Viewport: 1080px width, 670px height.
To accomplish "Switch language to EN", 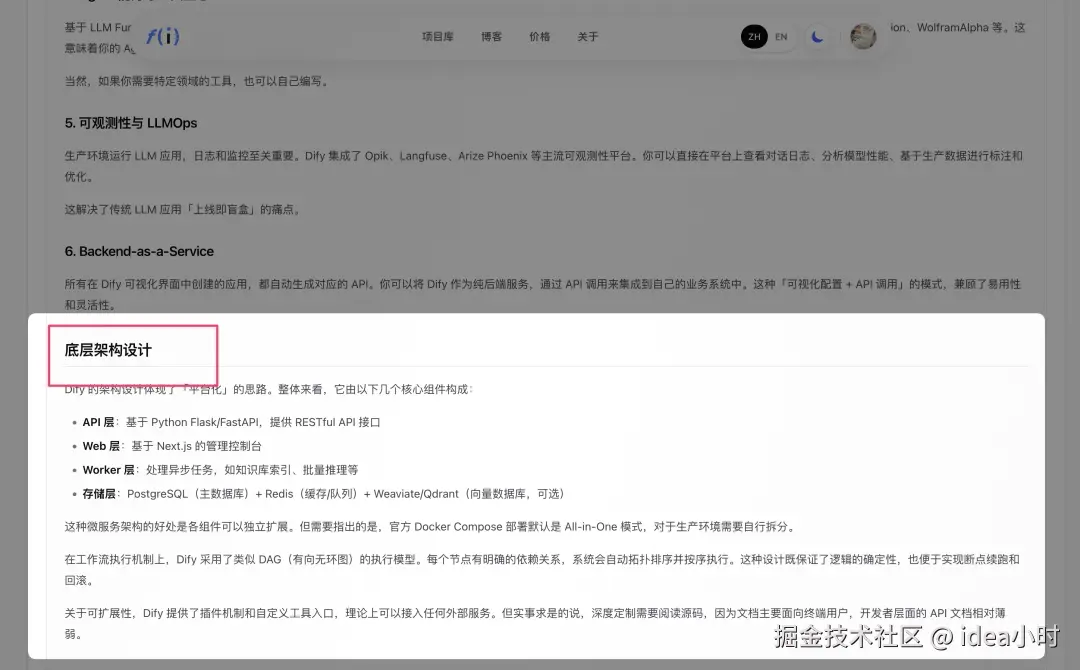I will coord(781,36).
